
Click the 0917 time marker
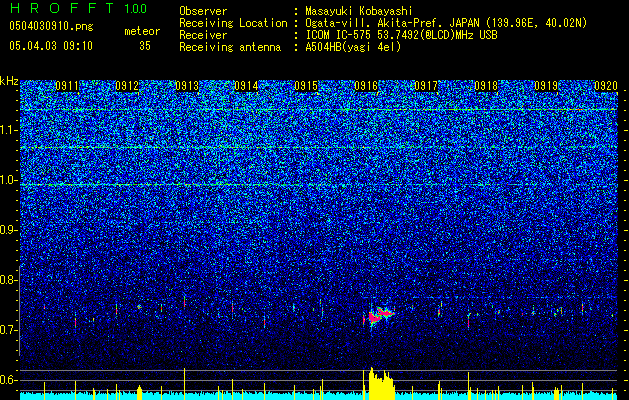point(426,86)
